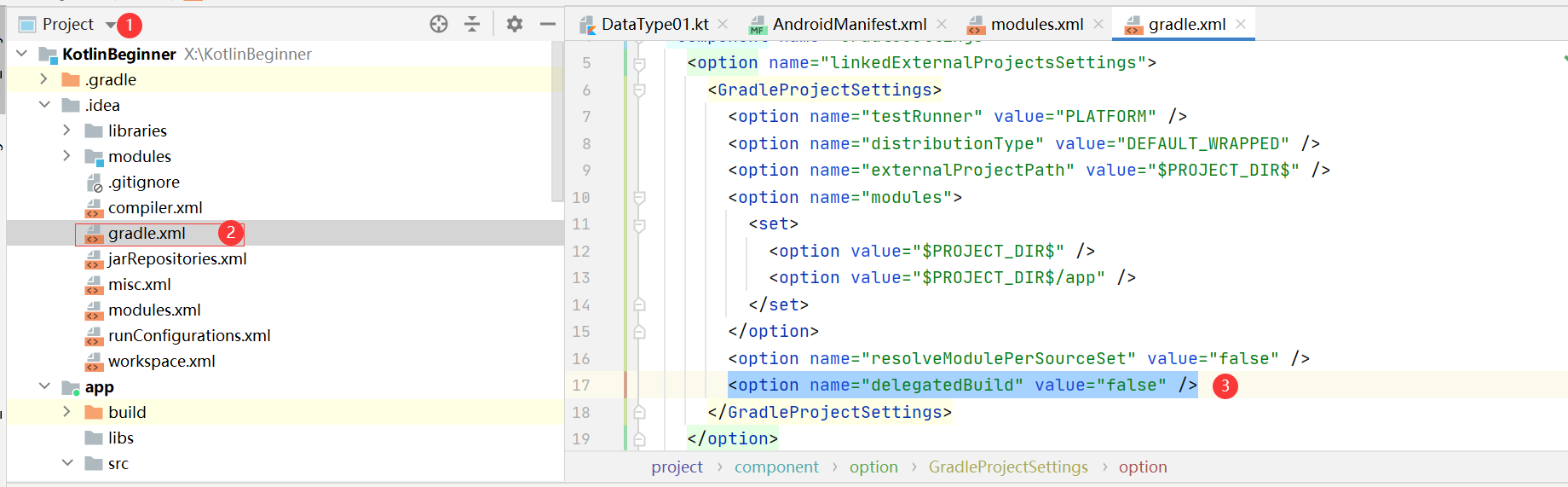Expand the .gradle folder
This screenshot has width=1568, height=487.
(44, 79)
